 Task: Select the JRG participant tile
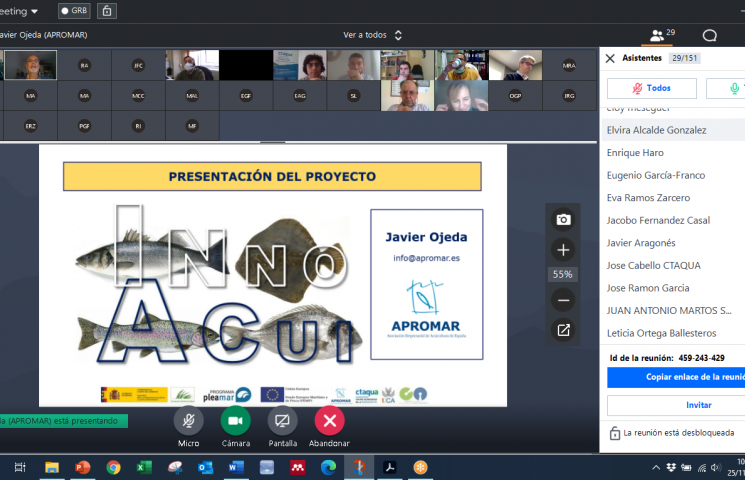click(569, 96)
